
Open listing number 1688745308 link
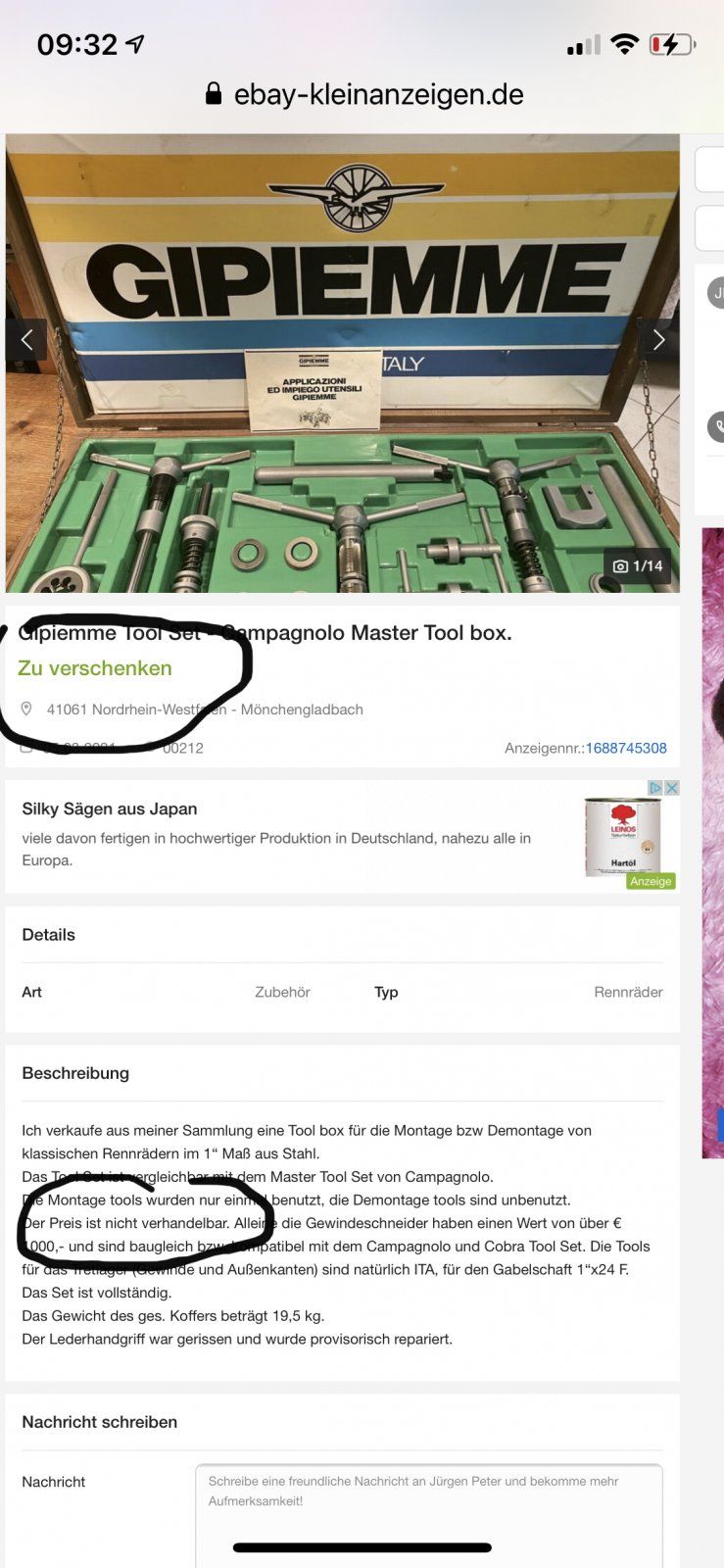[x=626, y=748]
